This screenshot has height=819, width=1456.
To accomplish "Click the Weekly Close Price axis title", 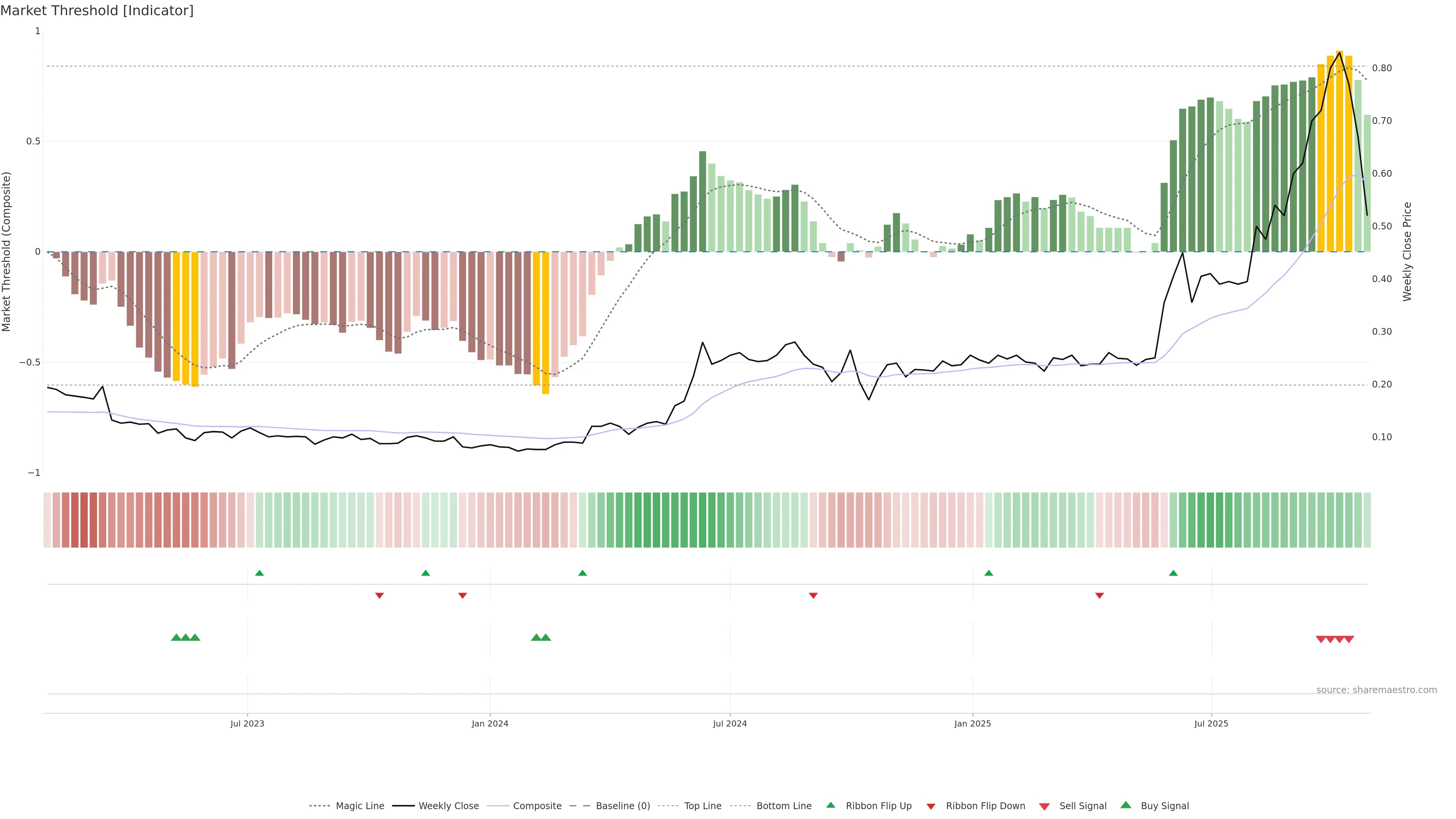I will point(1407,251).
